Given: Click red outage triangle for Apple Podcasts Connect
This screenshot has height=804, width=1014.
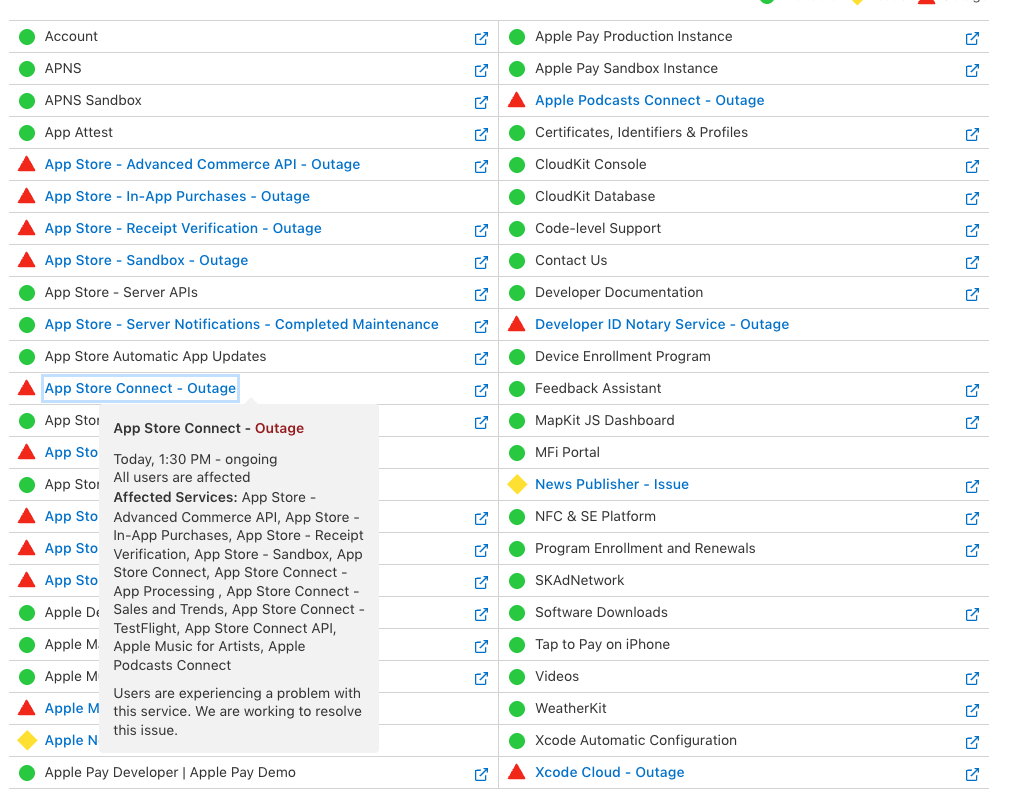Looking at the screenshot, I should pyautogui.click(x=517, y=100).
